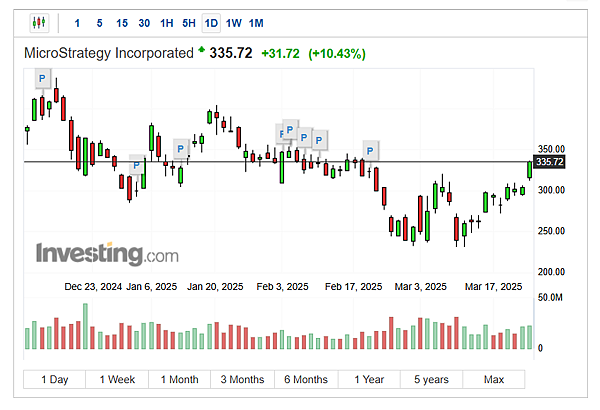The image size is (600, 410).
Task: Click the 300.00 price axis label
Action: point(551,190)
